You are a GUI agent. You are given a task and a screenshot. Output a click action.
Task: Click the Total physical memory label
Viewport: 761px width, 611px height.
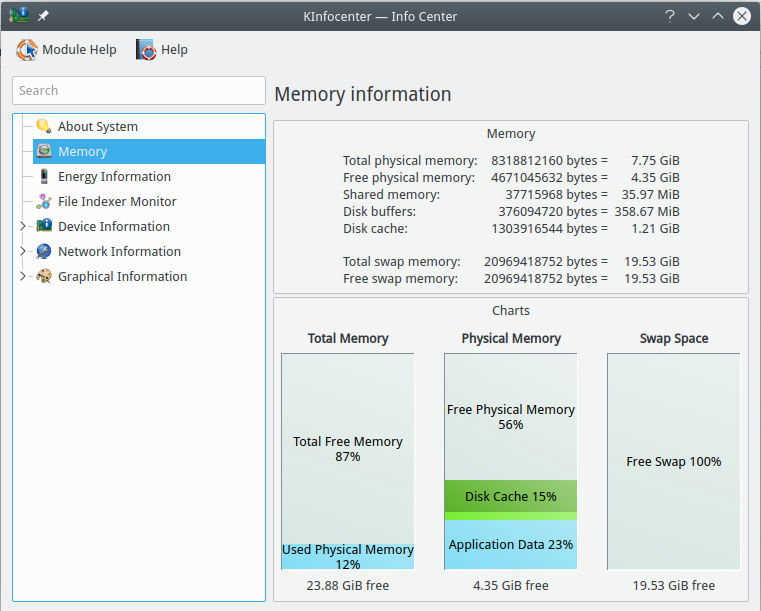pos(410,161)
